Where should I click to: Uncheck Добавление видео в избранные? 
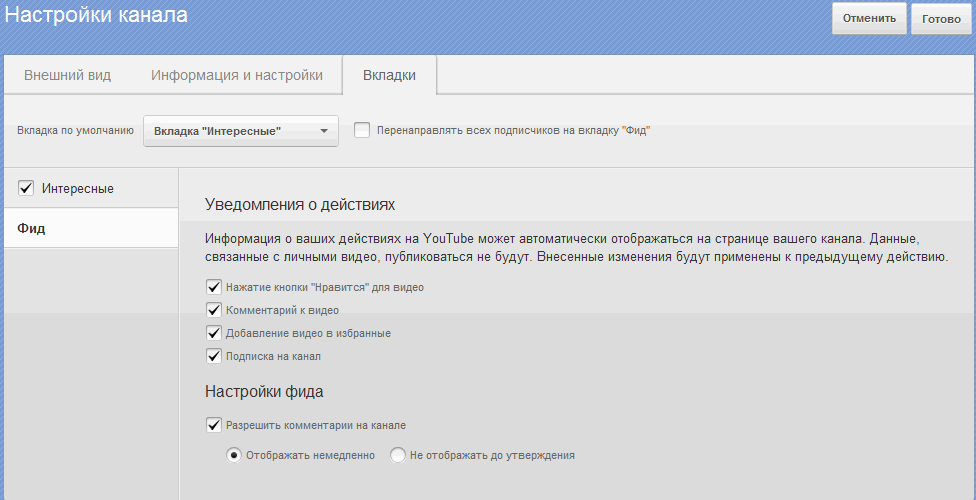[214, 333]
